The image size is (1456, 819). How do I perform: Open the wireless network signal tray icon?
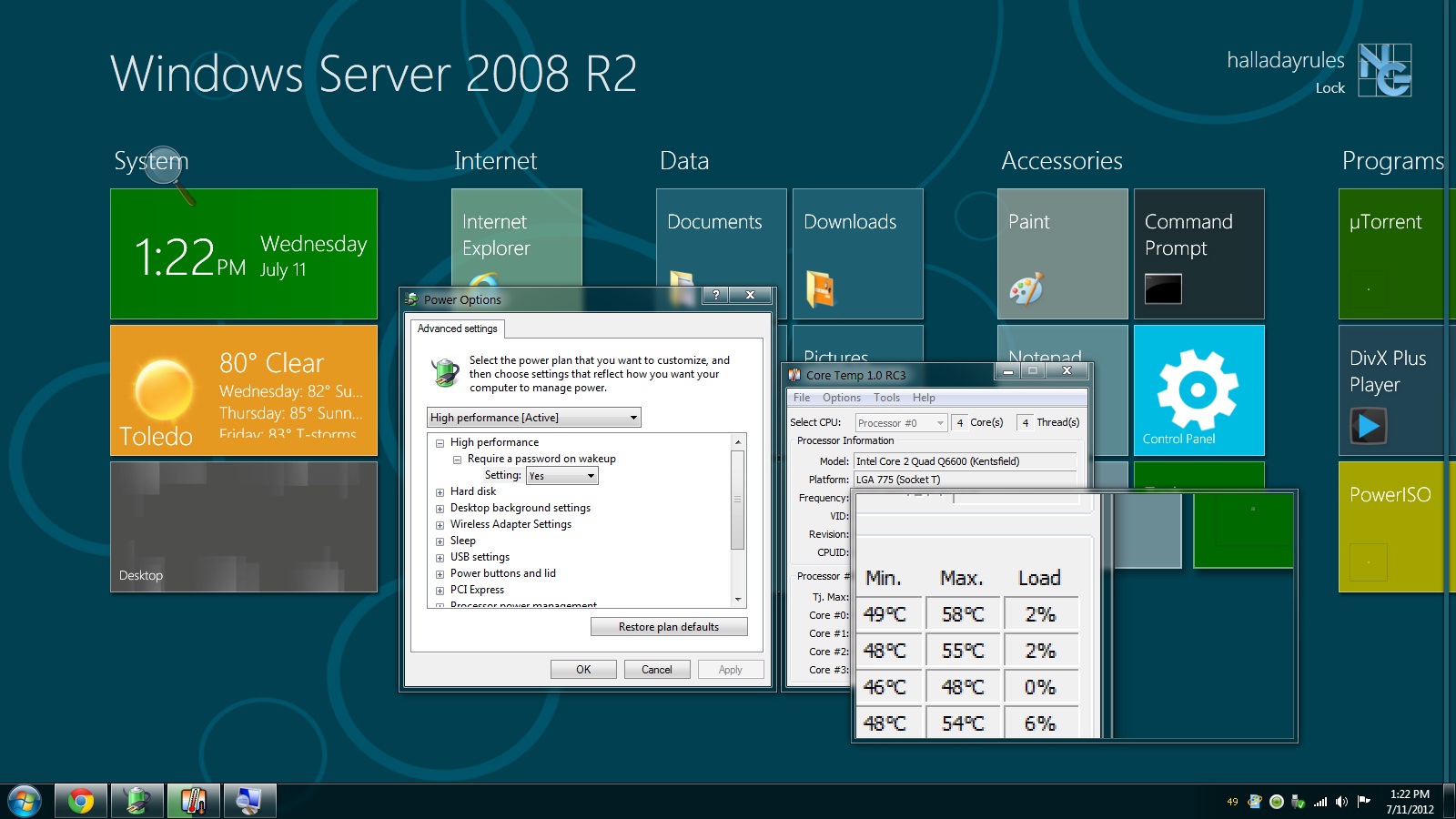[x=1320, y=802]
